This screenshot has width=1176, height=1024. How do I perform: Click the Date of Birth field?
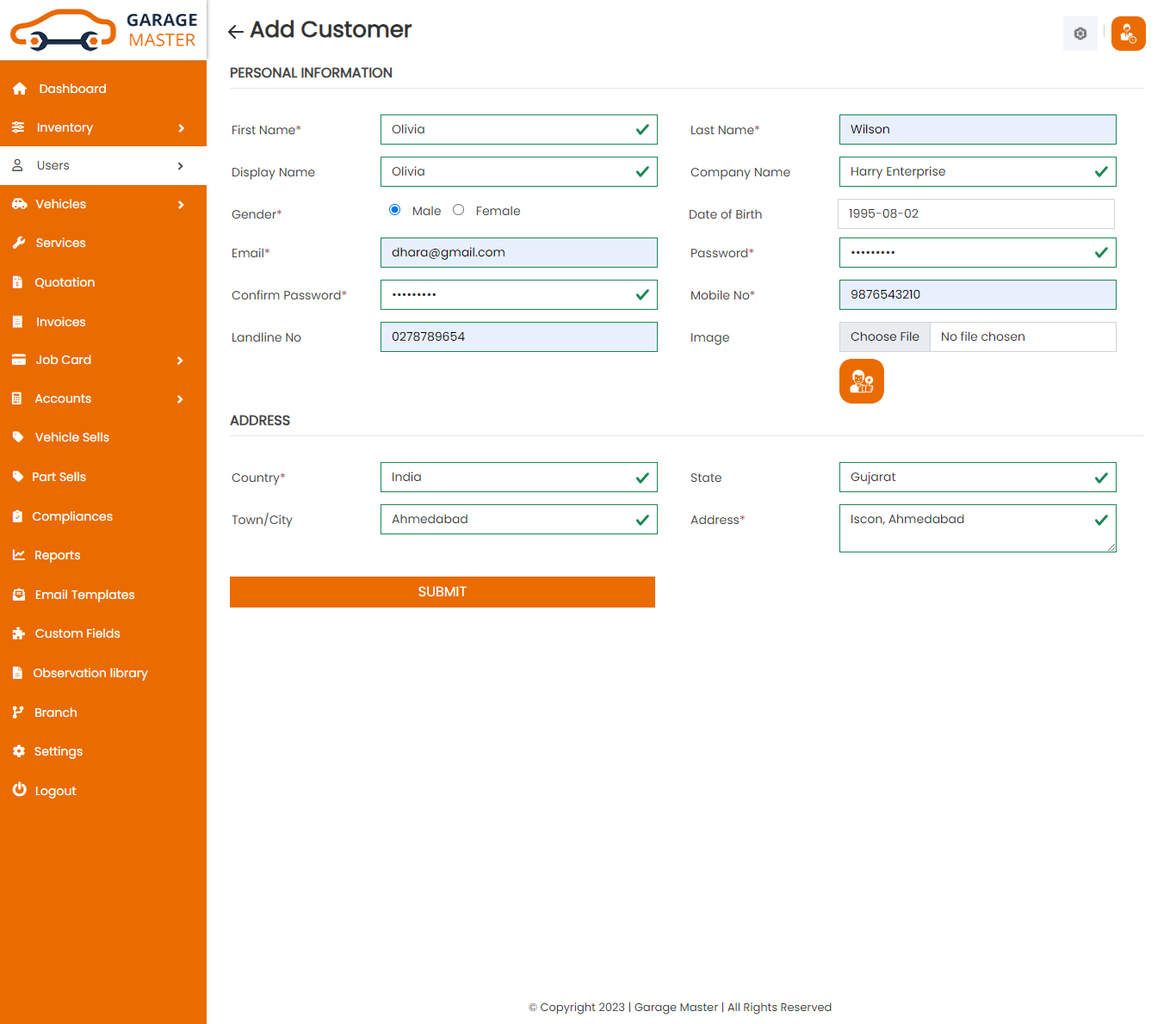975,214
